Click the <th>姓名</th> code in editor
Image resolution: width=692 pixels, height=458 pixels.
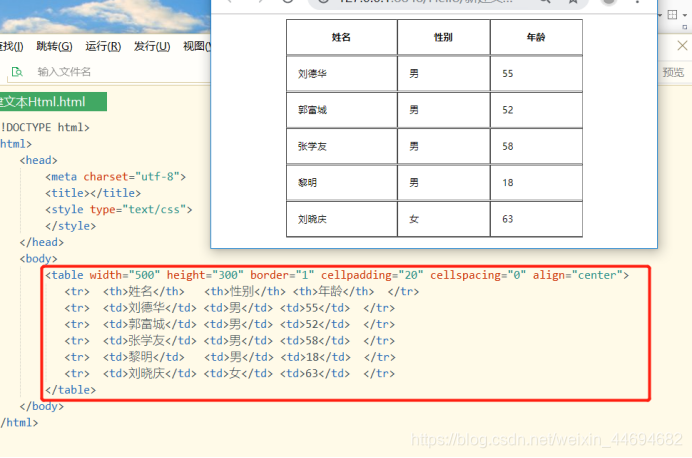[x=144, y=291]
